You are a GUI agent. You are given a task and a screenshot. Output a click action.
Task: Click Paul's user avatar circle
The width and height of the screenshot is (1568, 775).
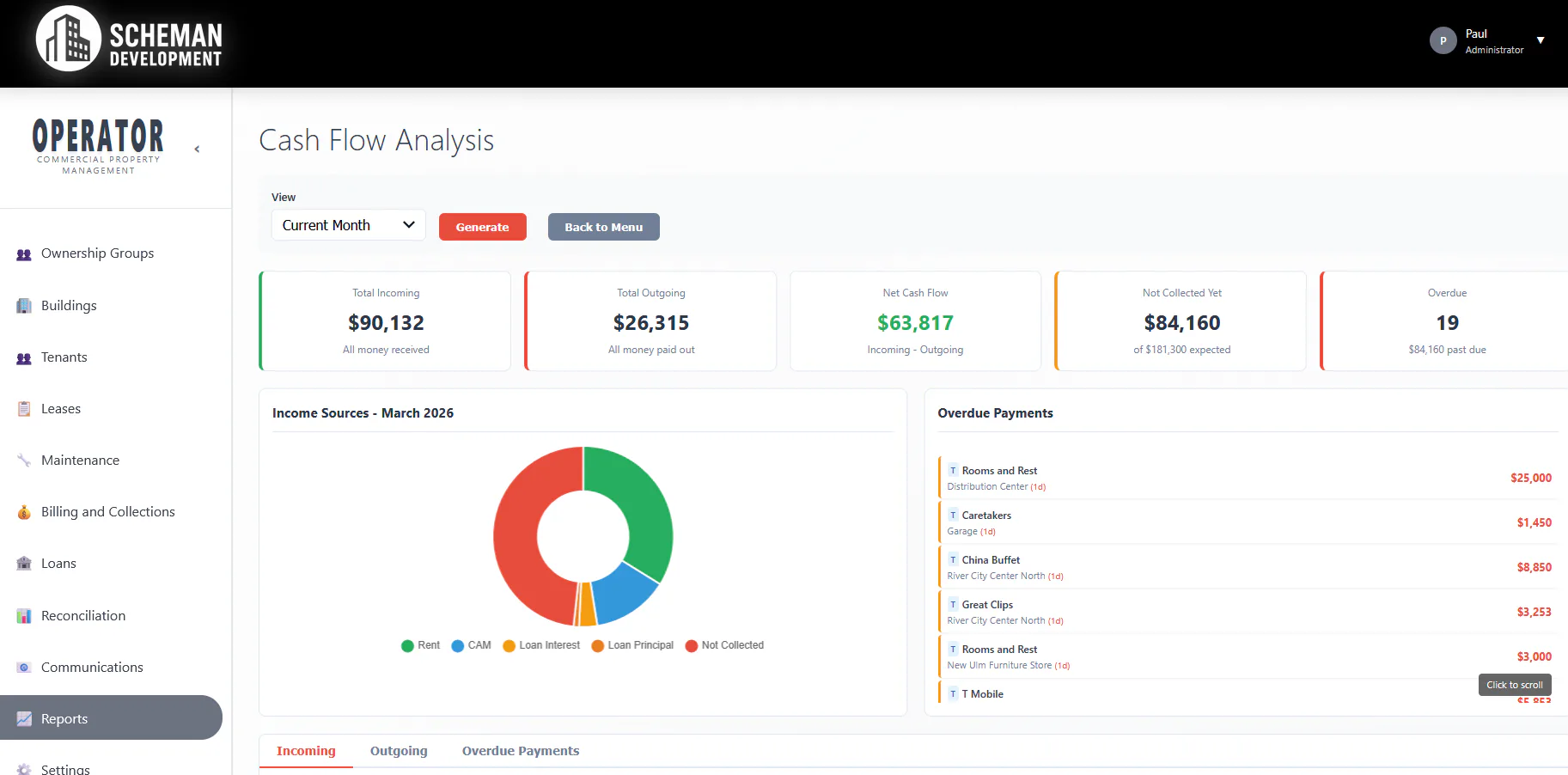(1443, 40)
